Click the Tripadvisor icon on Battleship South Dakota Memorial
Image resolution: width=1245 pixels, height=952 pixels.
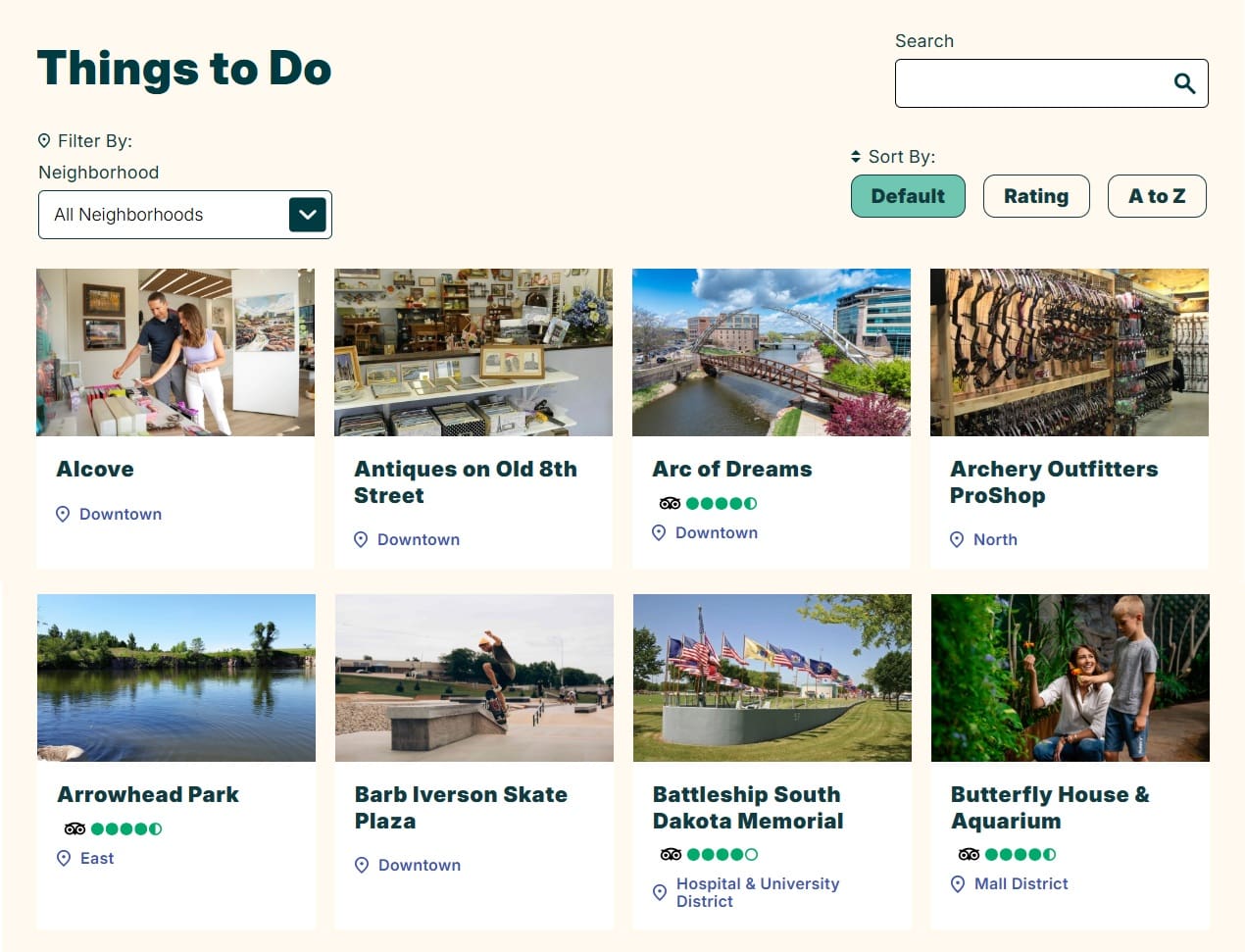tap(671, 855)
